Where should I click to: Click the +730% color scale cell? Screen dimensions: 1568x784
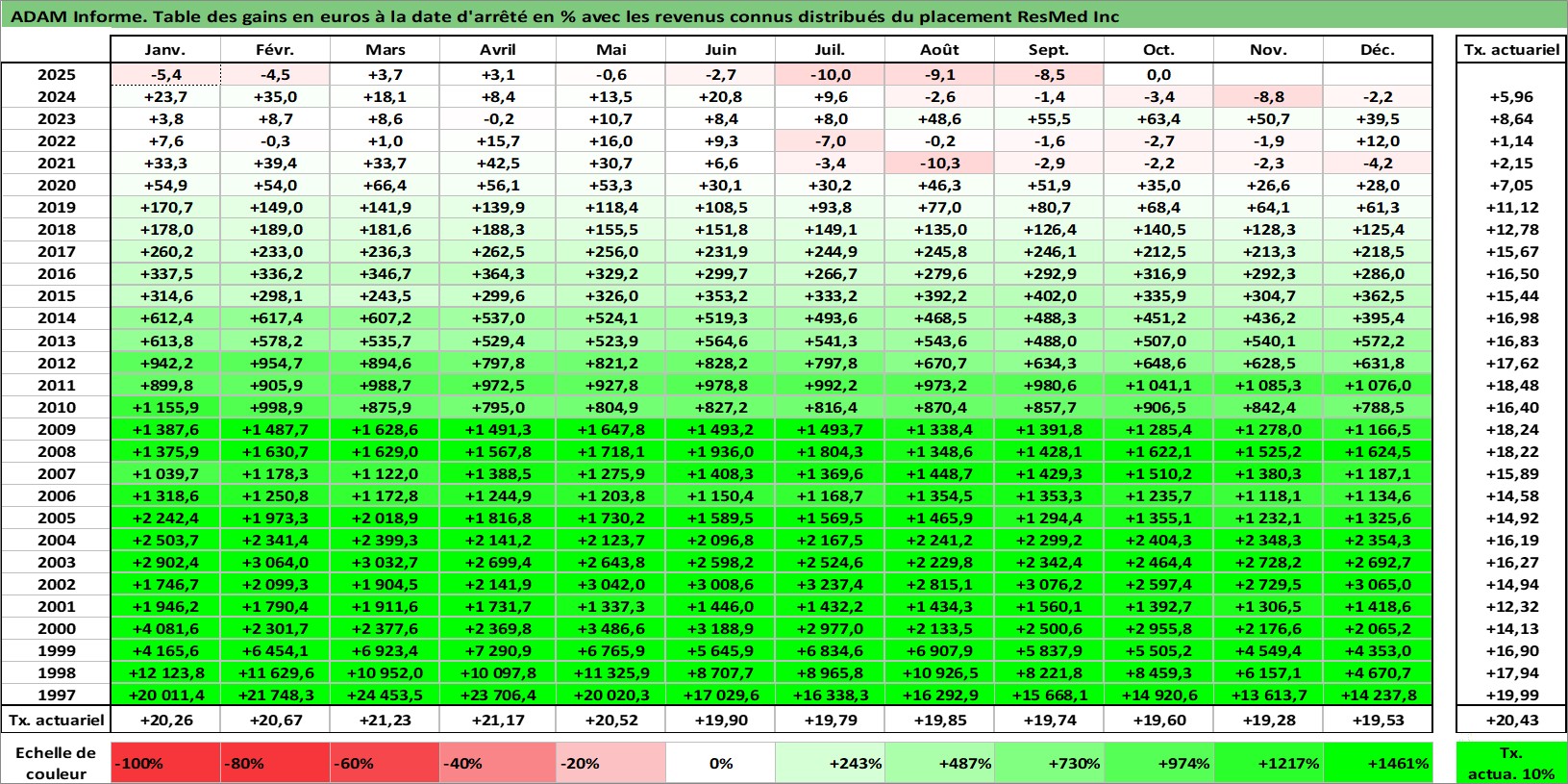1049,762
